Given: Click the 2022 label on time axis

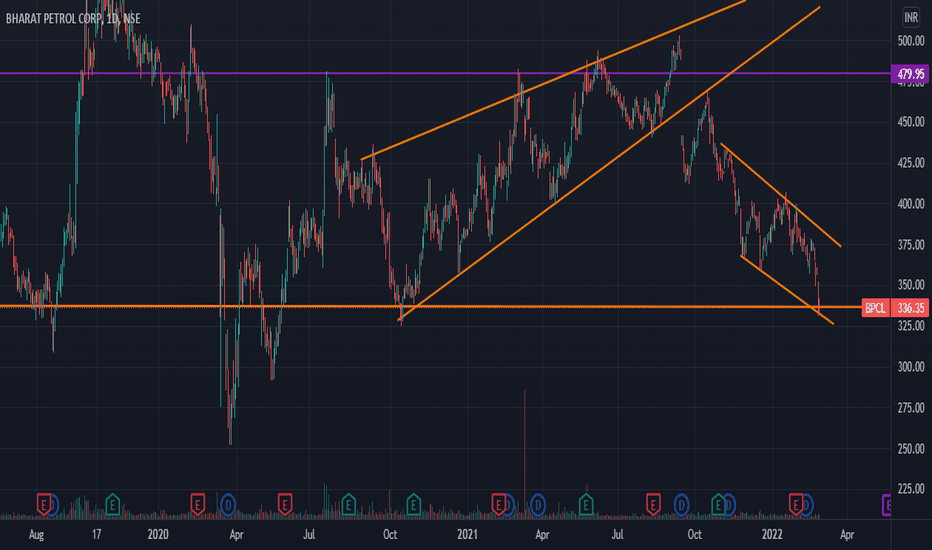Looking at the screenshot, I should tap(772, 535).
